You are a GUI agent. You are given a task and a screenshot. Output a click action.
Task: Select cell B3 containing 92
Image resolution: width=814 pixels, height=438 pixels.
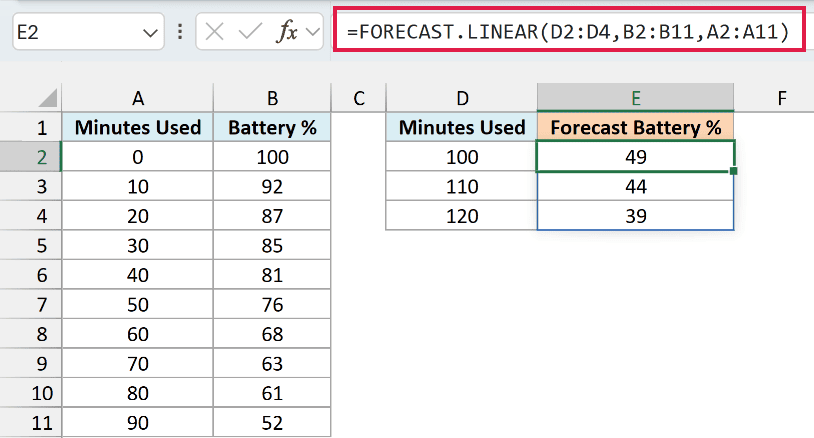272,186
